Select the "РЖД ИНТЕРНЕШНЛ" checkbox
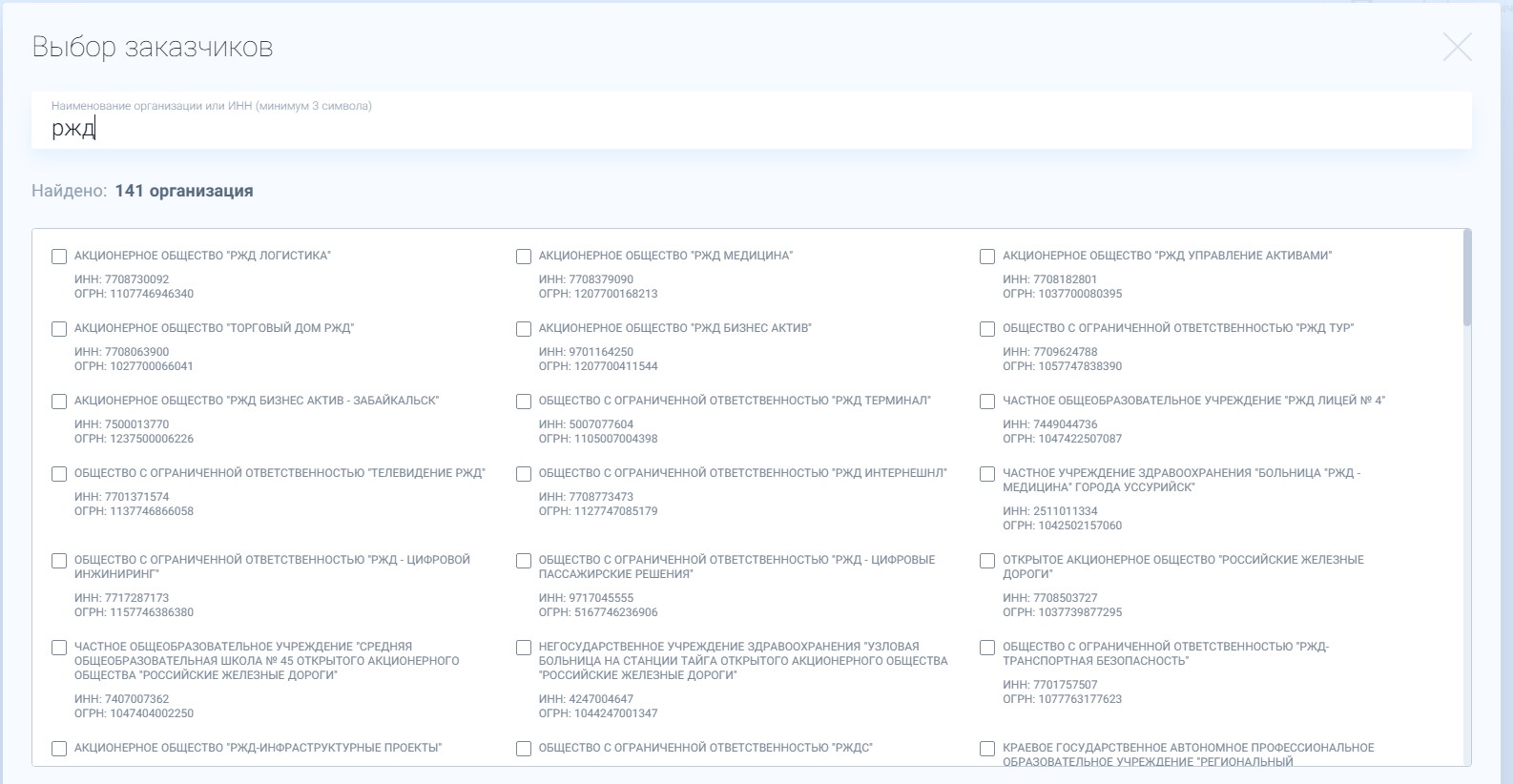Viewport: 1513px width, 784px height. click(524, 474)
